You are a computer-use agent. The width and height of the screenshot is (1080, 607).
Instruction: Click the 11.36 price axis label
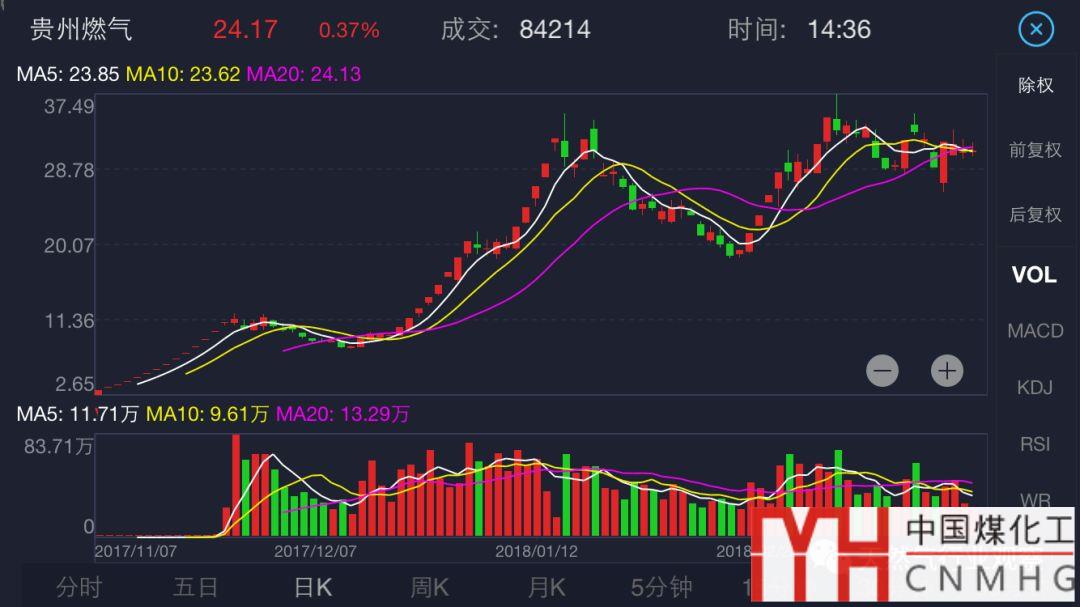(69, 320)
